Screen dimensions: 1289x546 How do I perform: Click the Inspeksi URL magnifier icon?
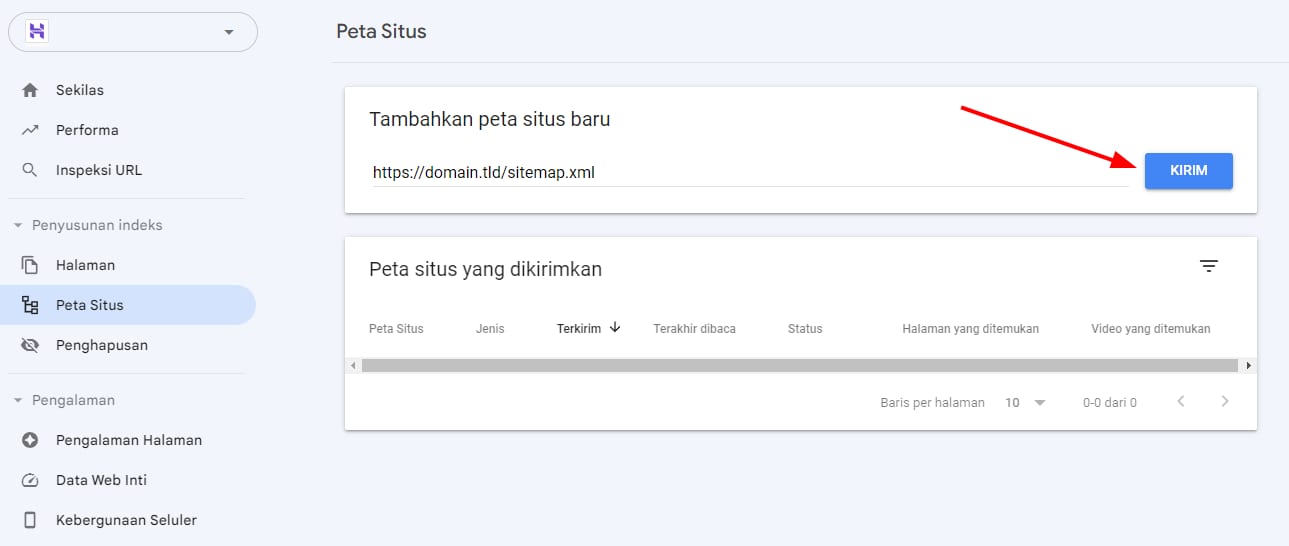coord(30,170)
